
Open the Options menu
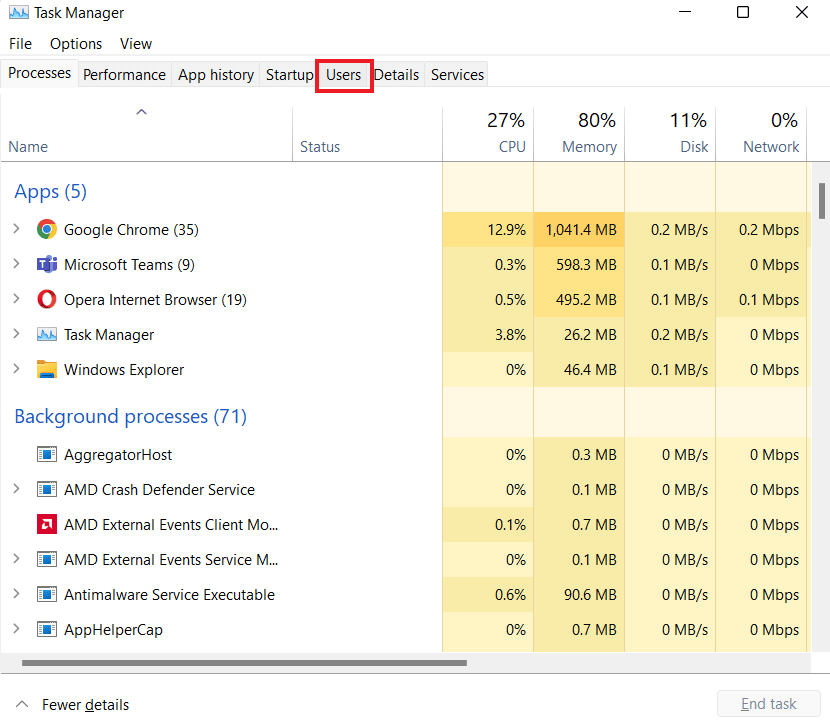click(76, 43)
